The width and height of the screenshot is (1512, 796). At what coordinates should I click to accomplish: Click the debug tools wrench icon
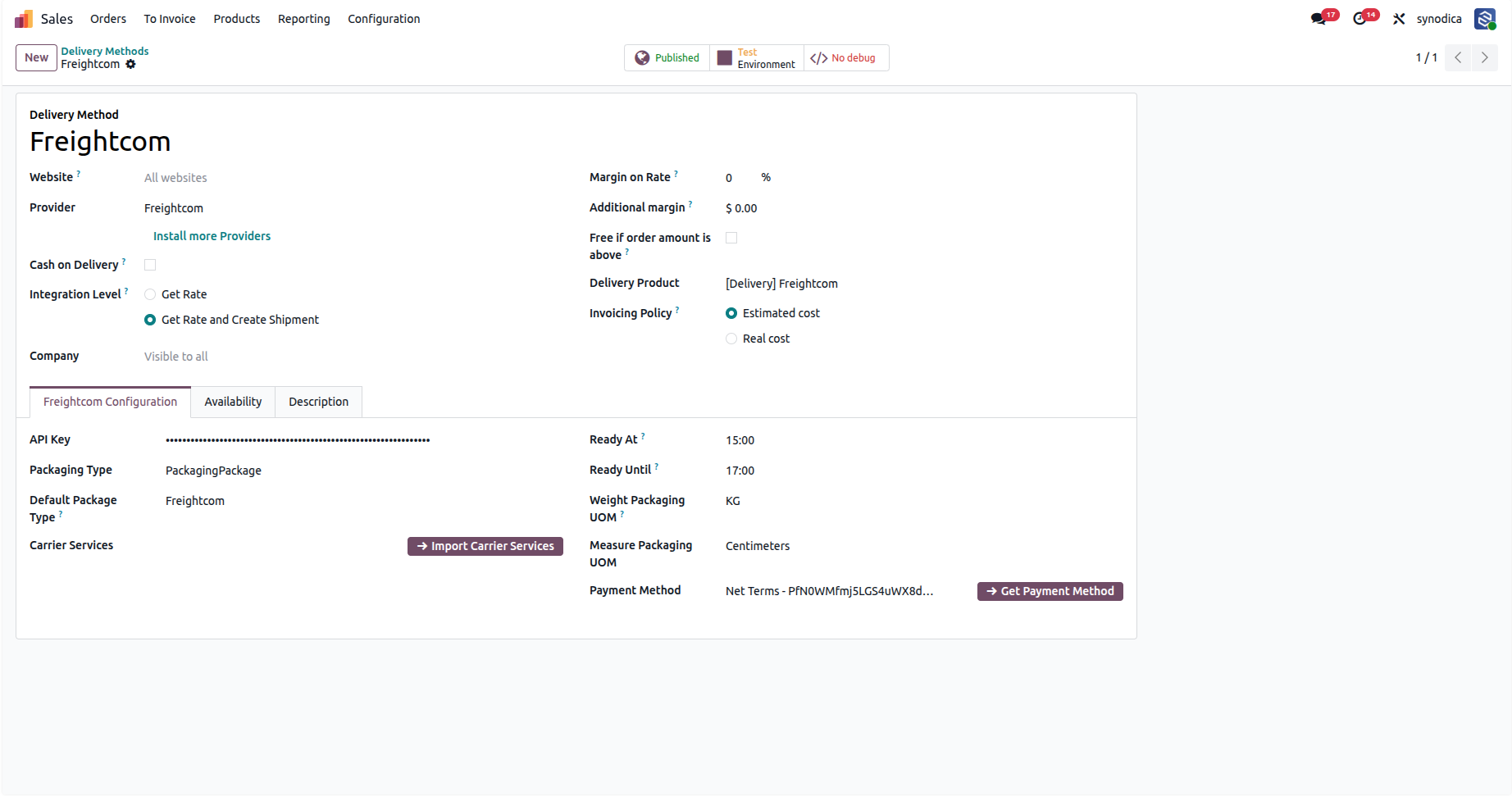1399,19
